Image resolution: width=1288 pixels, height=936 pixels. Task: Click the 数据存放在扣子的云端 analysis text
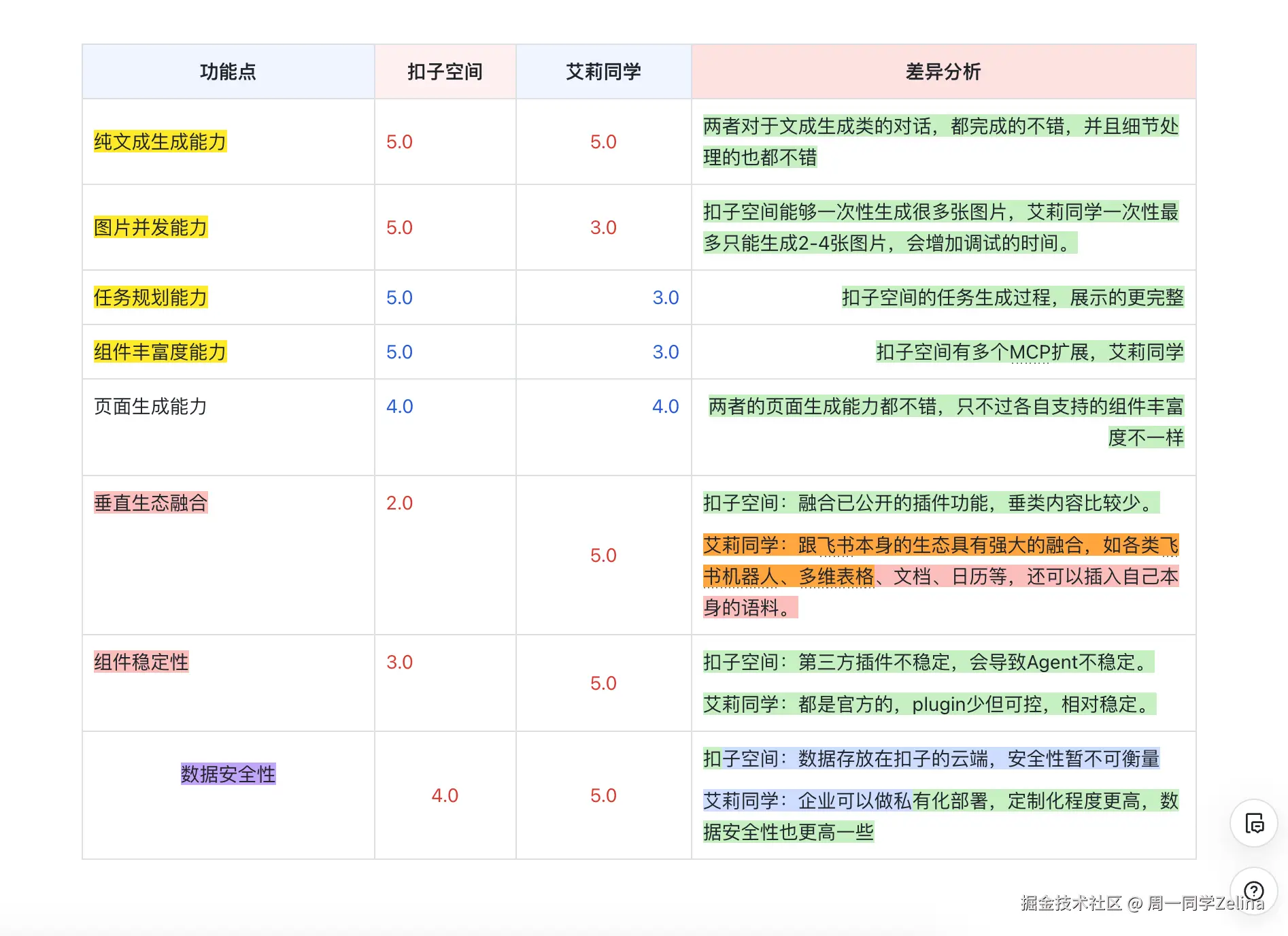892,758
